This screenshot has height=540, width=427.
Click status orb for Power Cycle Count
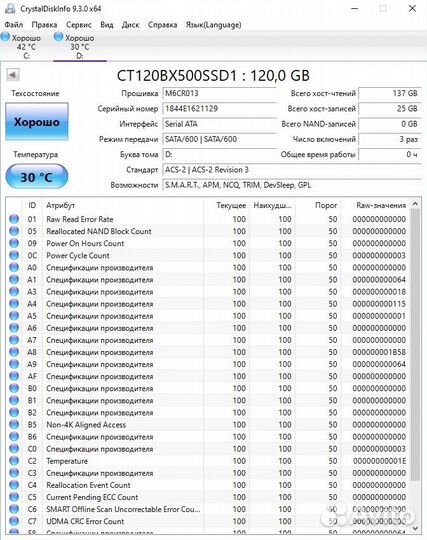click(14, 255)
